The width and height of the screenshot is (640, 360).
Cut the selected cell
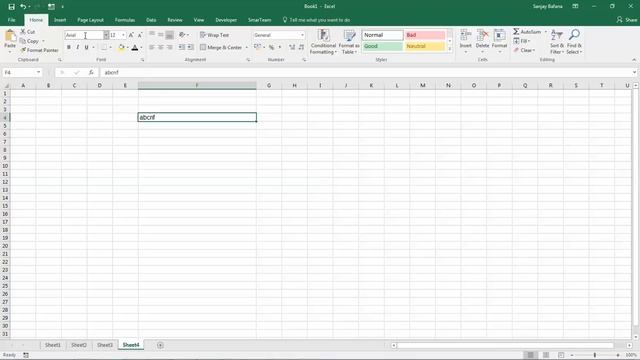[x=28, y=32]
